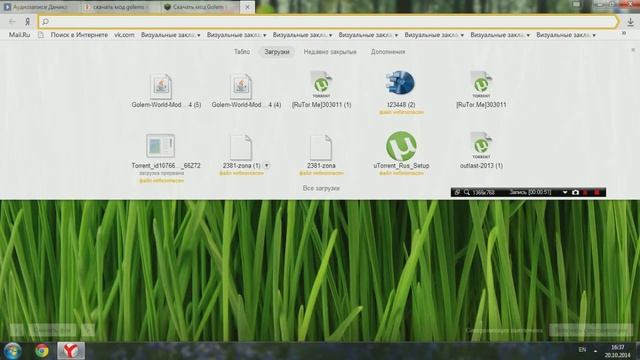
Task: Click the taskbar date 20.10.2014
Action: tap(617, 356)
